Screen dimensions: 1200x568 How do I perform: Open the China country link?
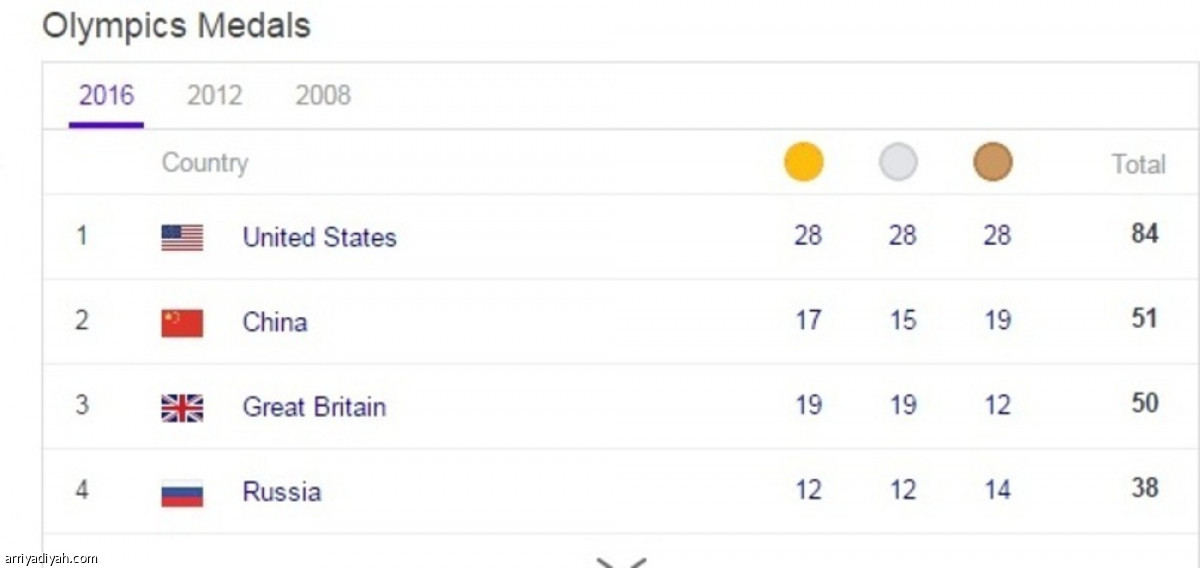(x=274, y=322)
